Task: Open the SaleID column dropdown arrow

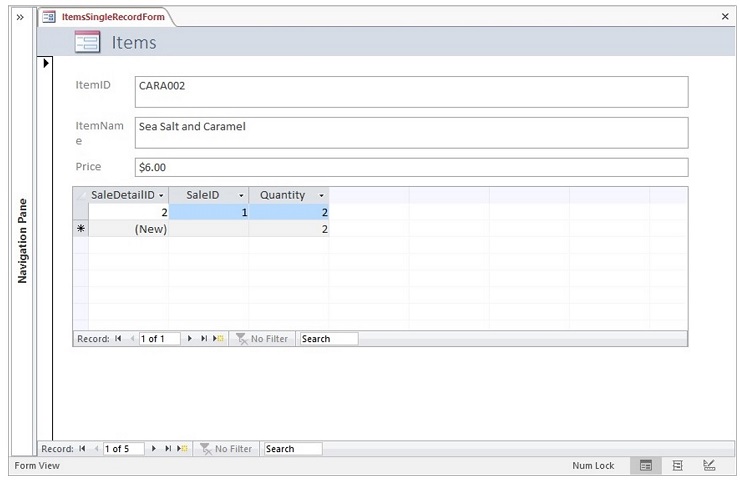Action: click(x=241, y=196)
